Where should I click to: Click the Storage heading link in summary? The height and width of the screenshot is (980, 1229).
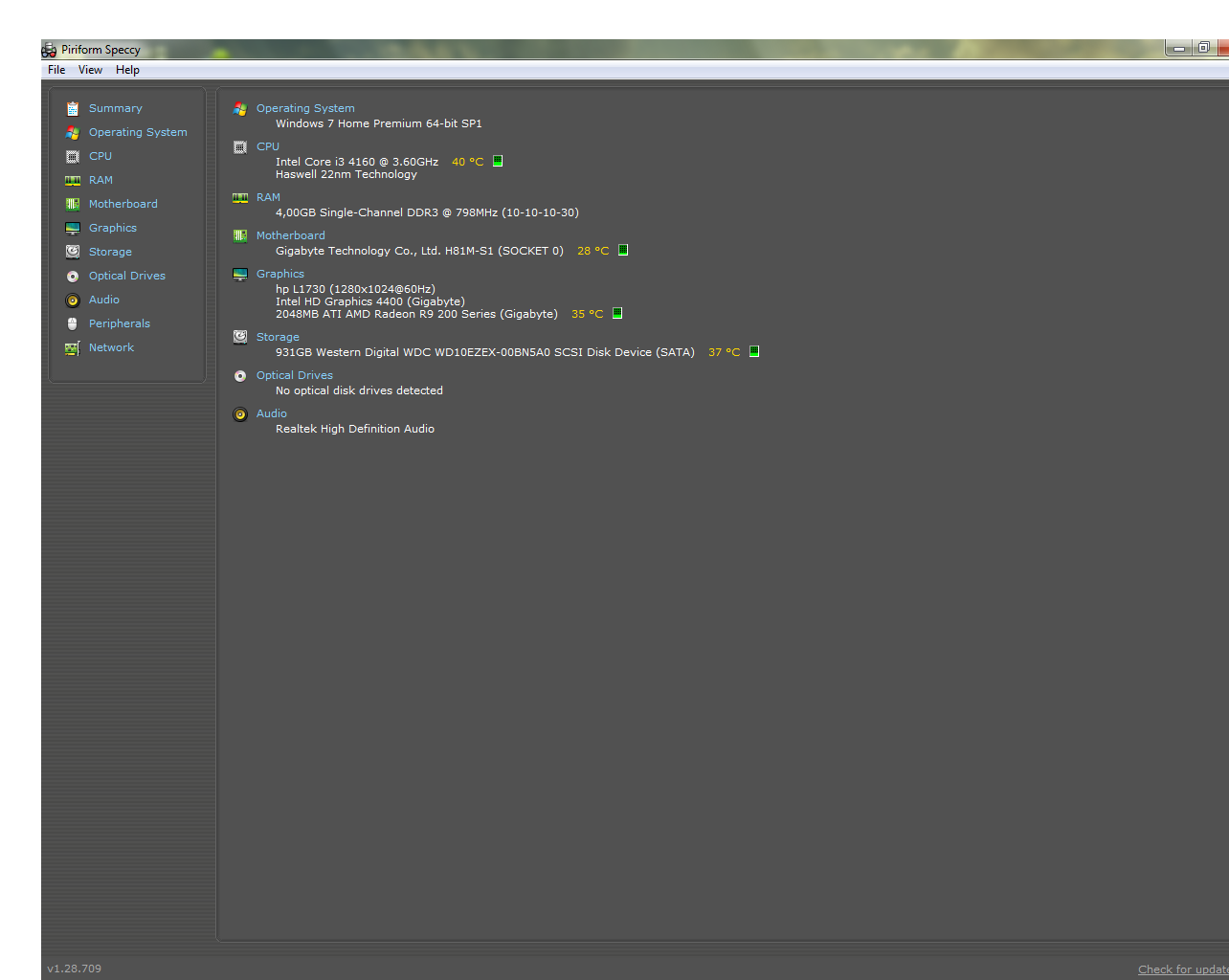point(278,337)
